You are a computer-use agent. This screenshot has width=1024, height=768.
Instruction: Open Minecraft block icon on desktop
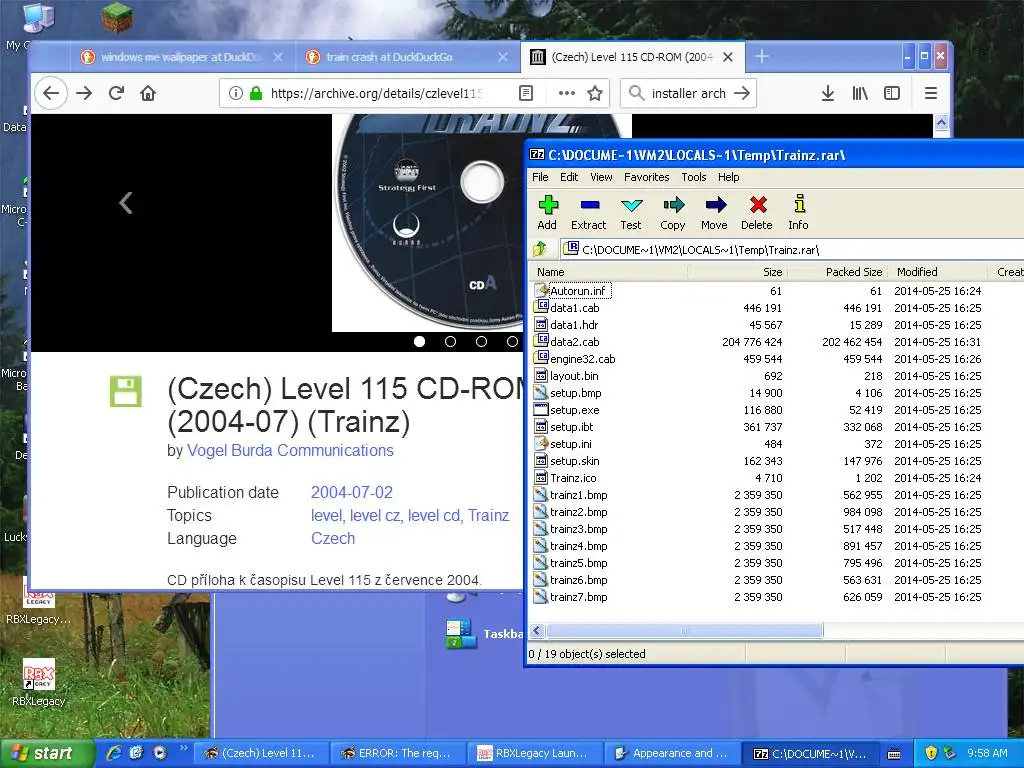tap(117, 18)
